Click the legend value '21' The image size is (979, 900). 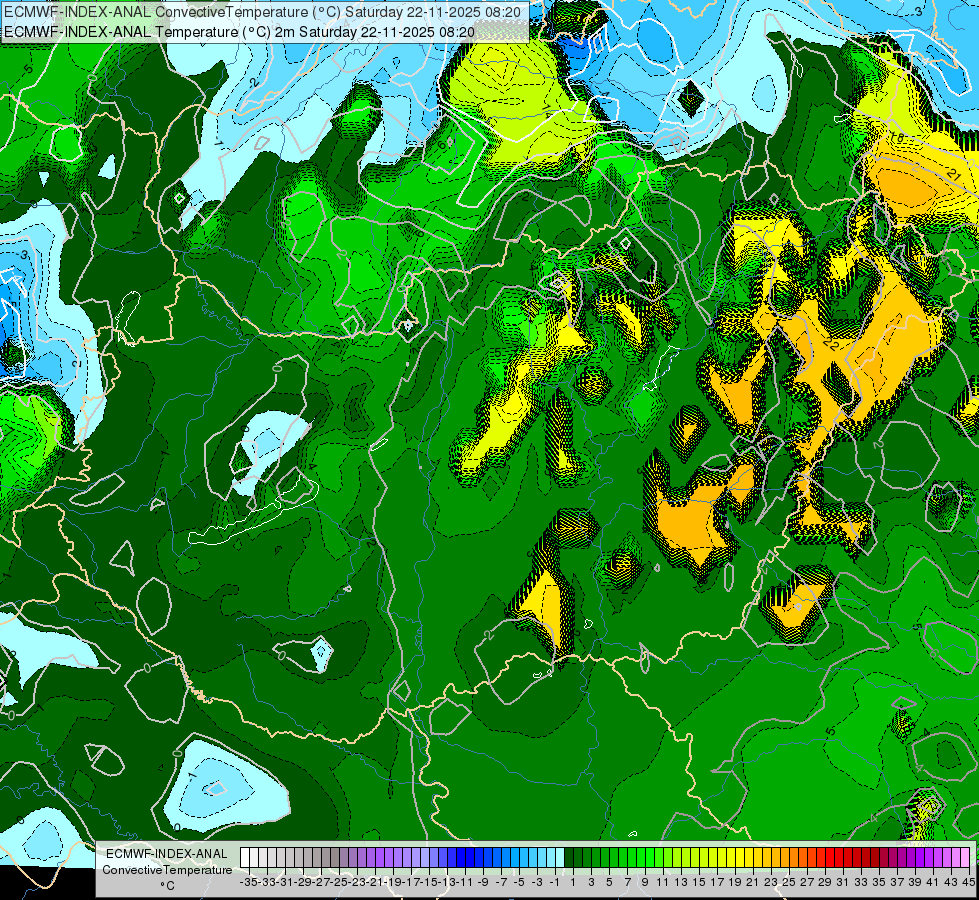752,883
